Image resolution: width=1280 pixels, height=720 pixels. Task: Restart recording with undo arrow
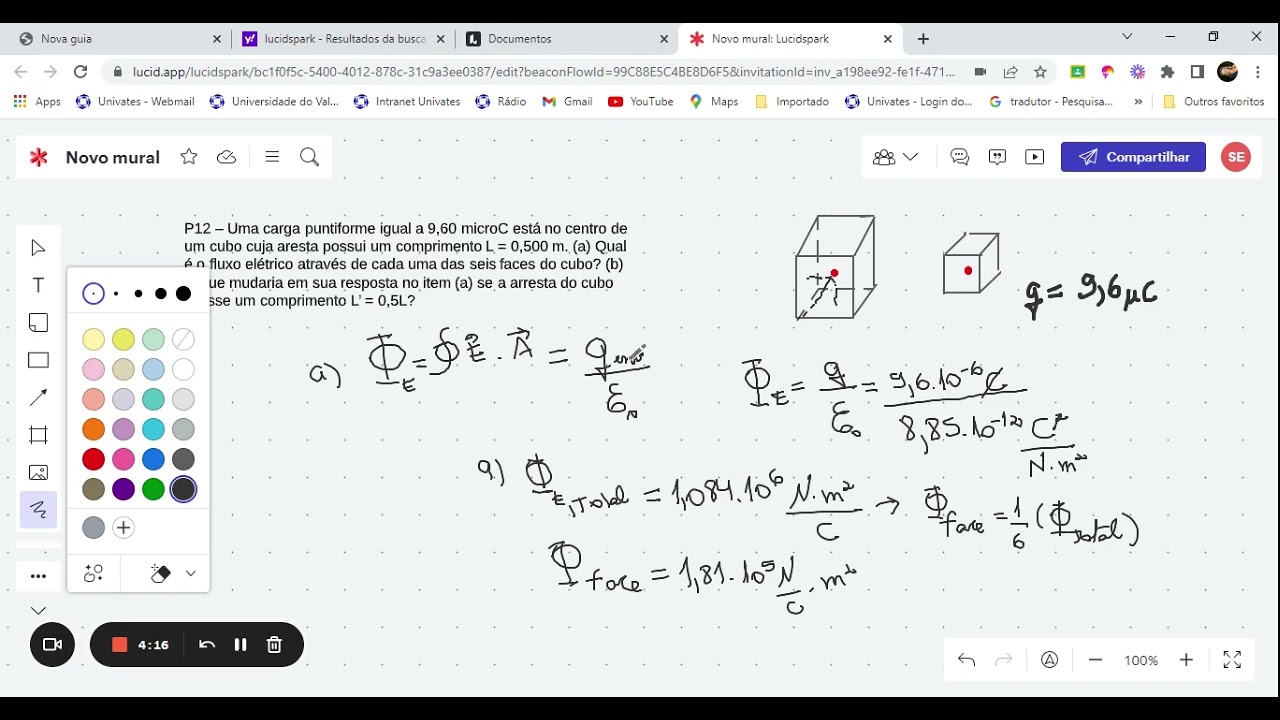[x=207, y=645]
